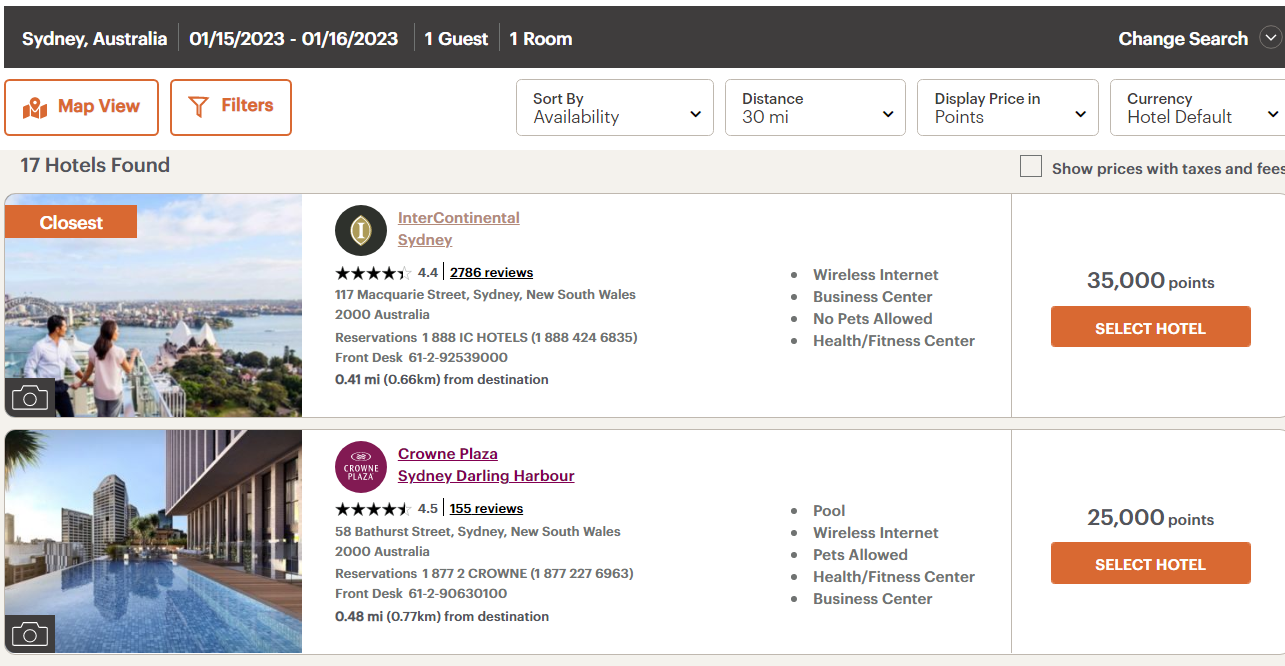Click 117 Macquarie Street address text

pos(485,304)
